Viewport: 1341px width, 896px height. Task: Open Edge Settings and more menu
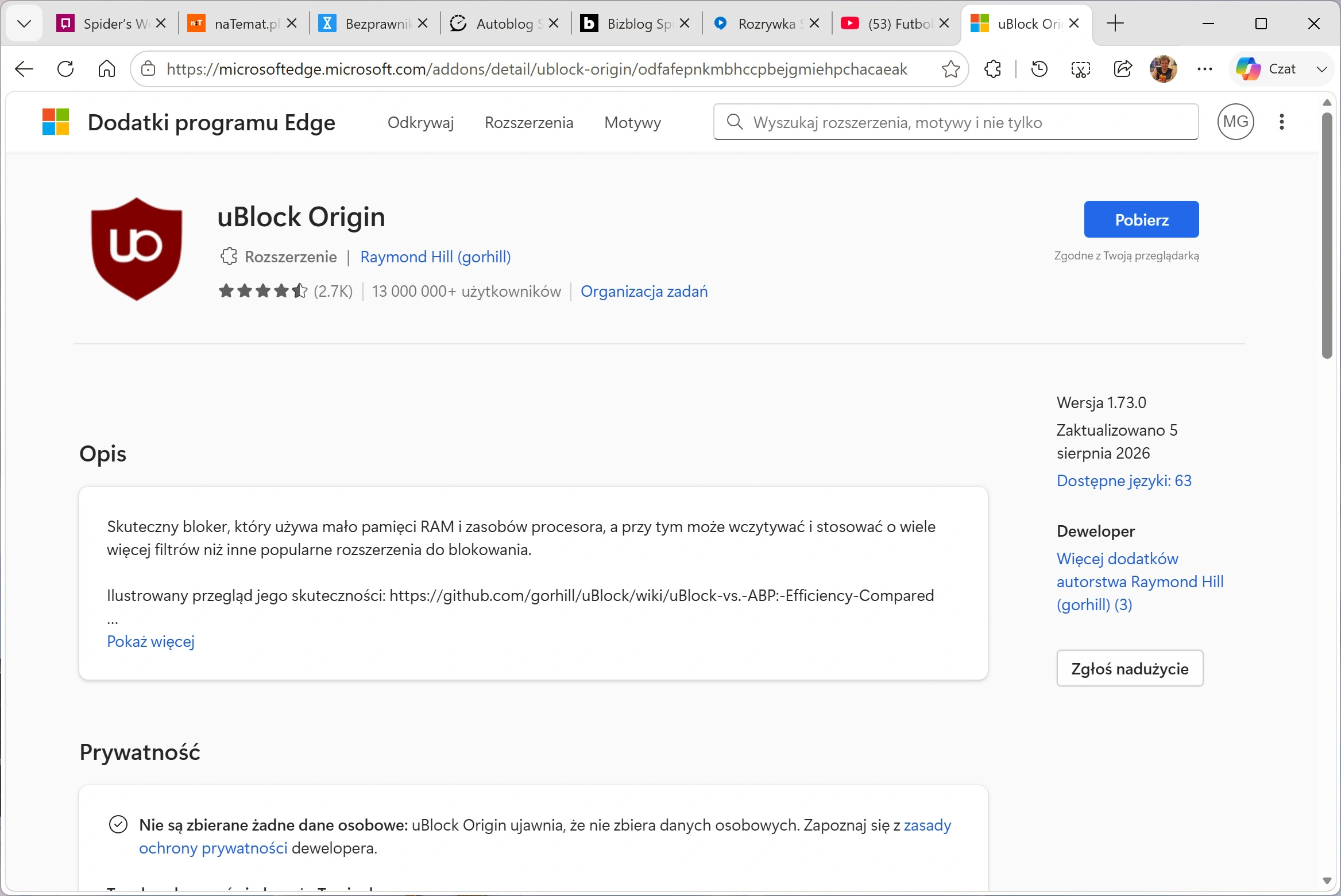tap(1205, 69)
